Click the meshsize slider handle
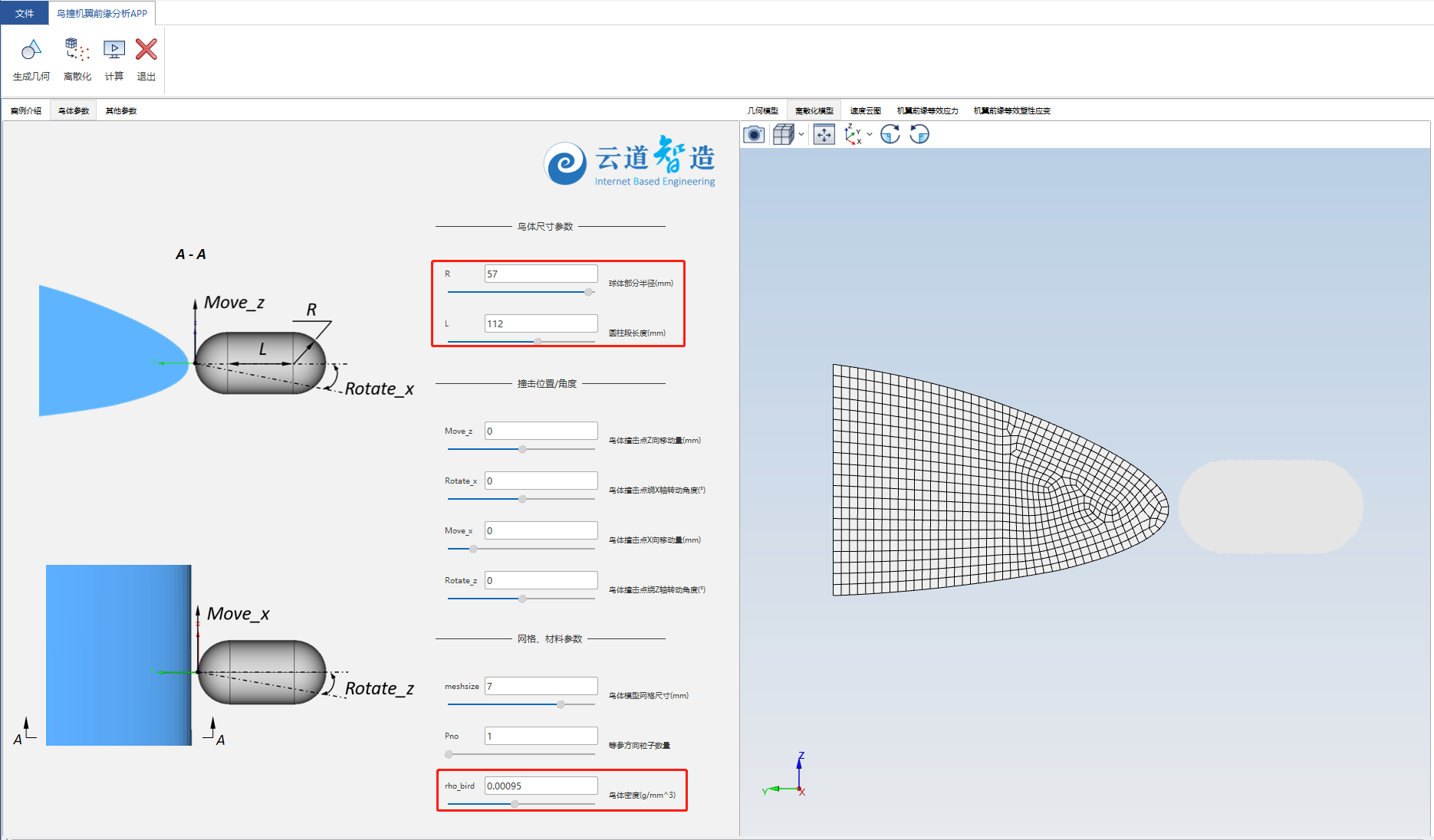 [x=561, y=704]
